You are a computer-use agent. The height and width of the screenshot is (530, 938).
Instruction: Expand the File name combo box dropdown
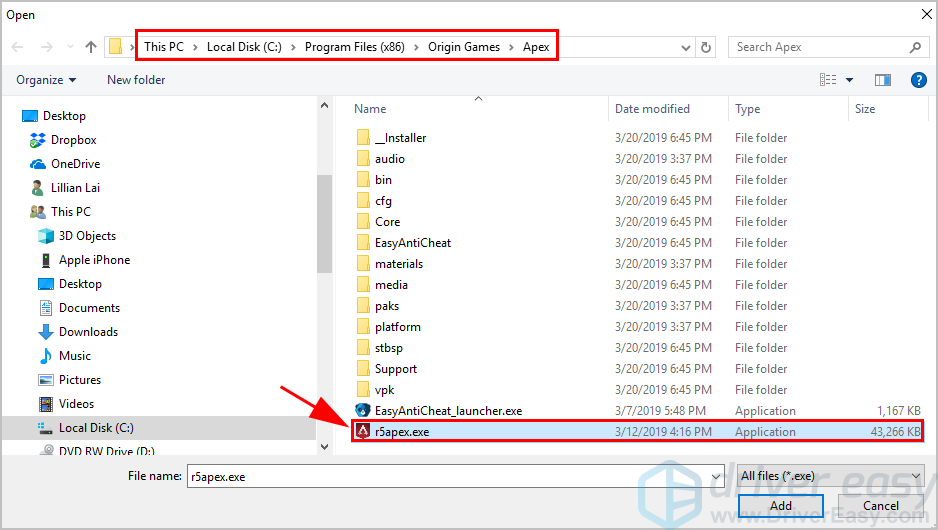pyautogui.click(x=715, y=477)
